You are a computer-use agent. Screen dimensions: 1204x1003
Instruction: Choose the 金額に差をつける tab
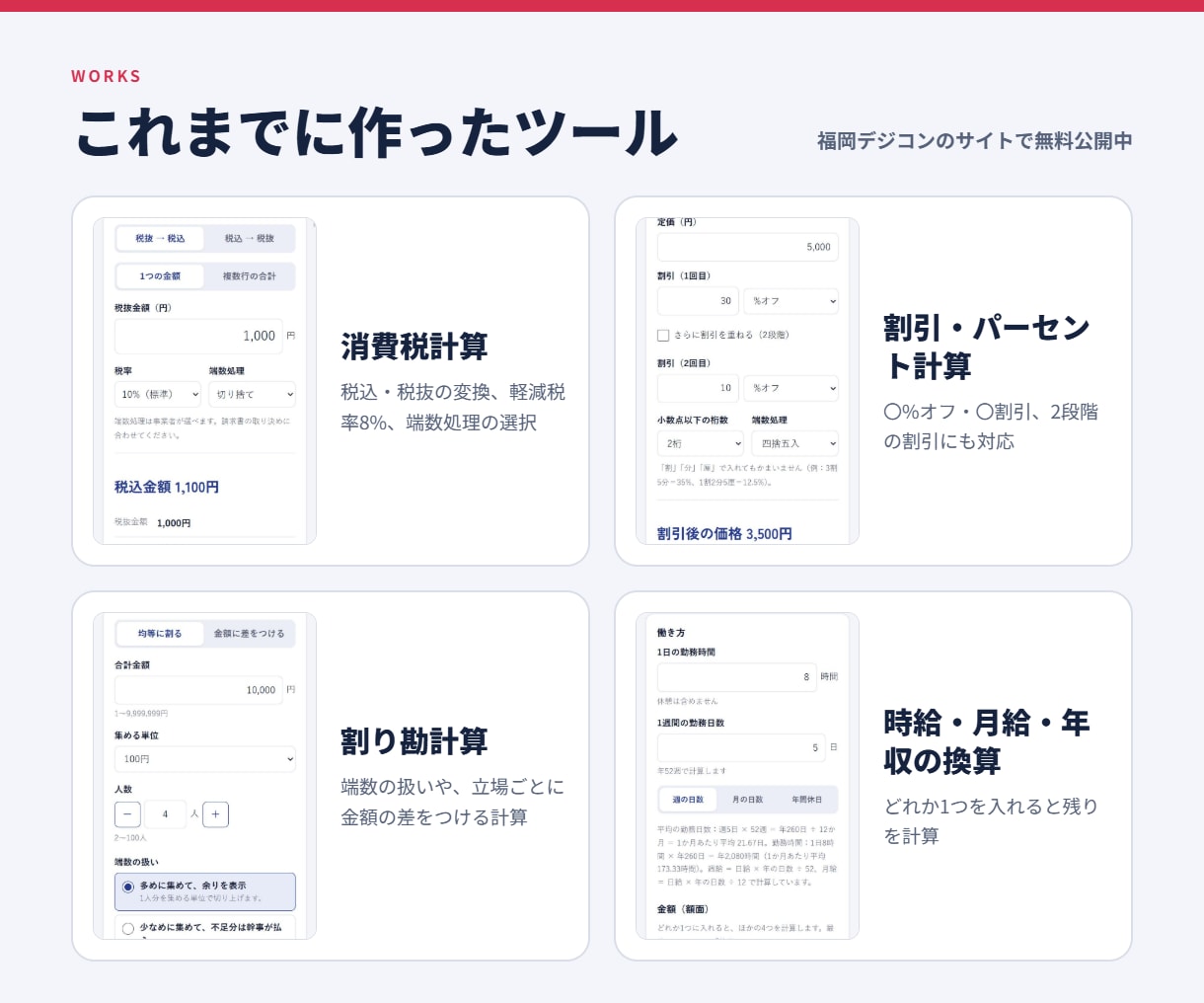249,634
